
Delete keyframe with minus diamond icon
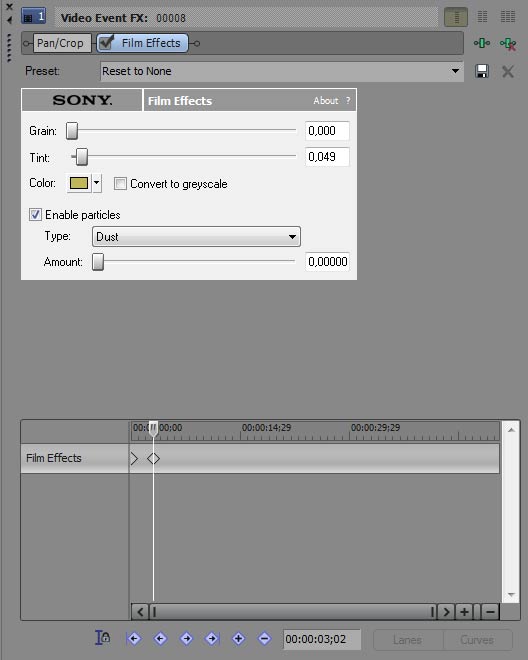tap(264, 639)
